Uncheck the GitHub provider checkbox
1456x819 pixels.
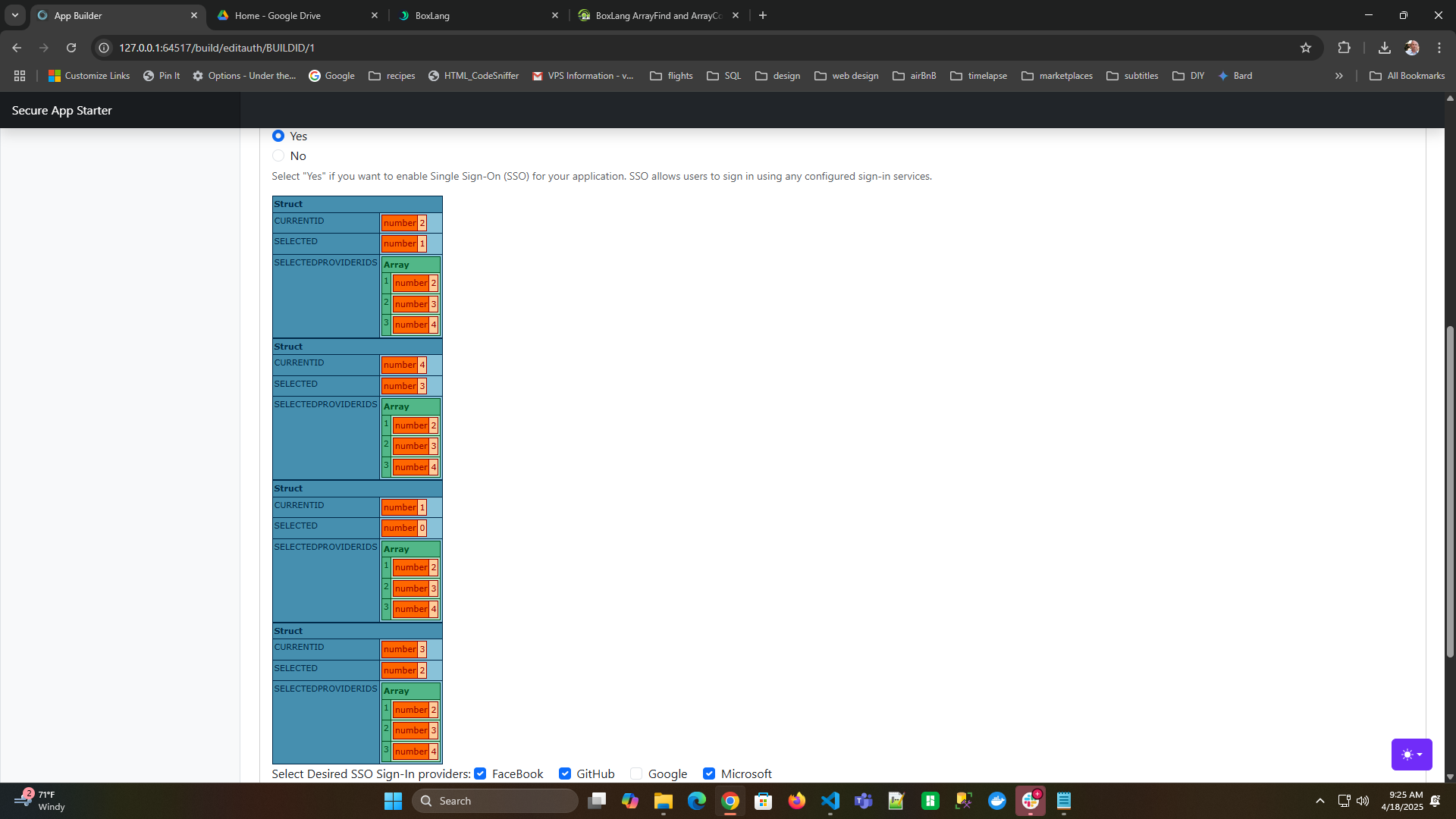click(565, 773)
